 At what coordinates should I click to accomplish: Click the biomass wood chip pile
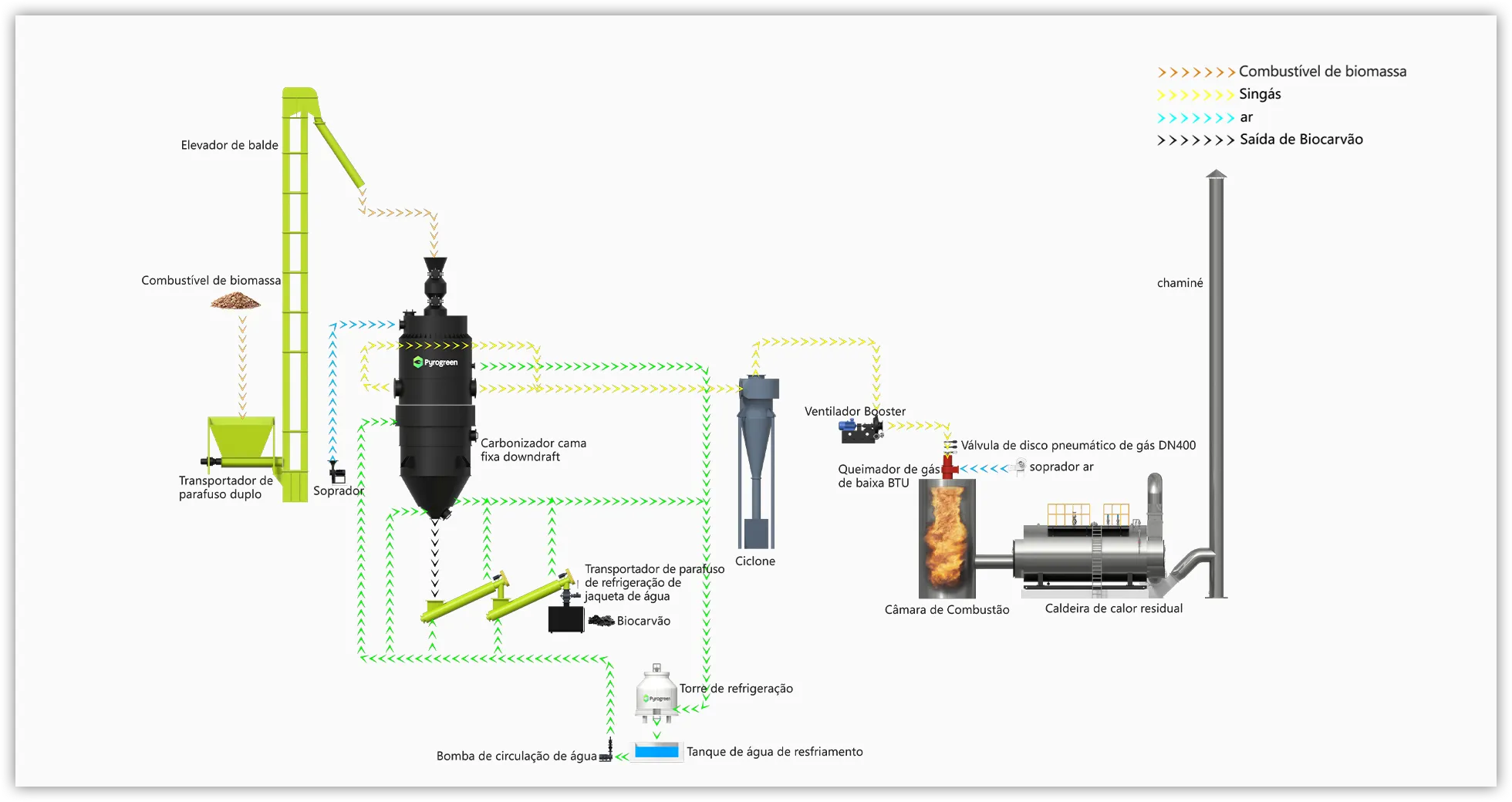pos(235,302)
